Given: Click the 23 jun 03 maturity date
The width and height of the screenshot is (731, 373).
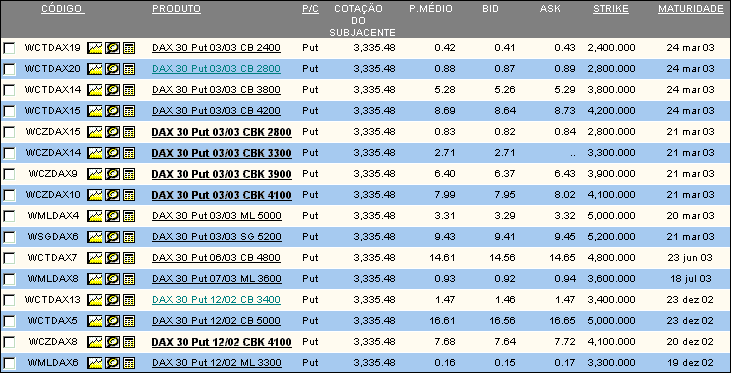Looking at the screenshot, I should pyautogui.click(x=690, y=258).
